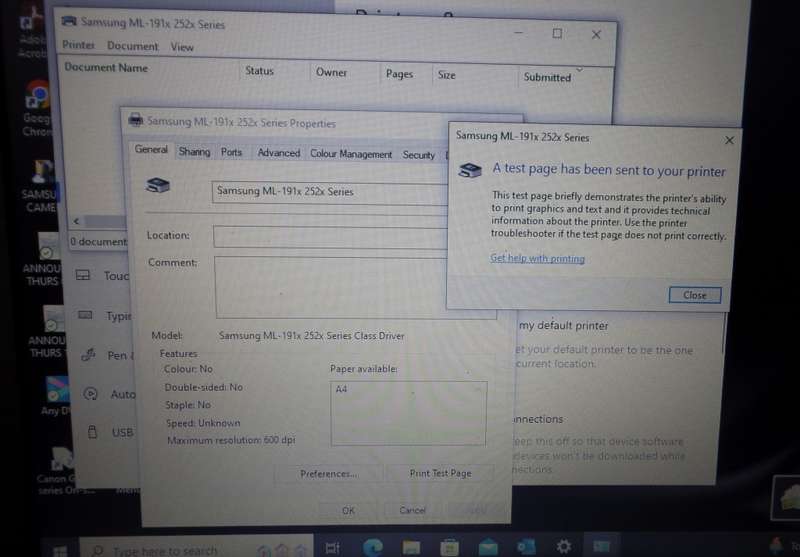The image size is (800, 557).
Task: Click printer icon in test page dialog
Action: coord(470,170)
